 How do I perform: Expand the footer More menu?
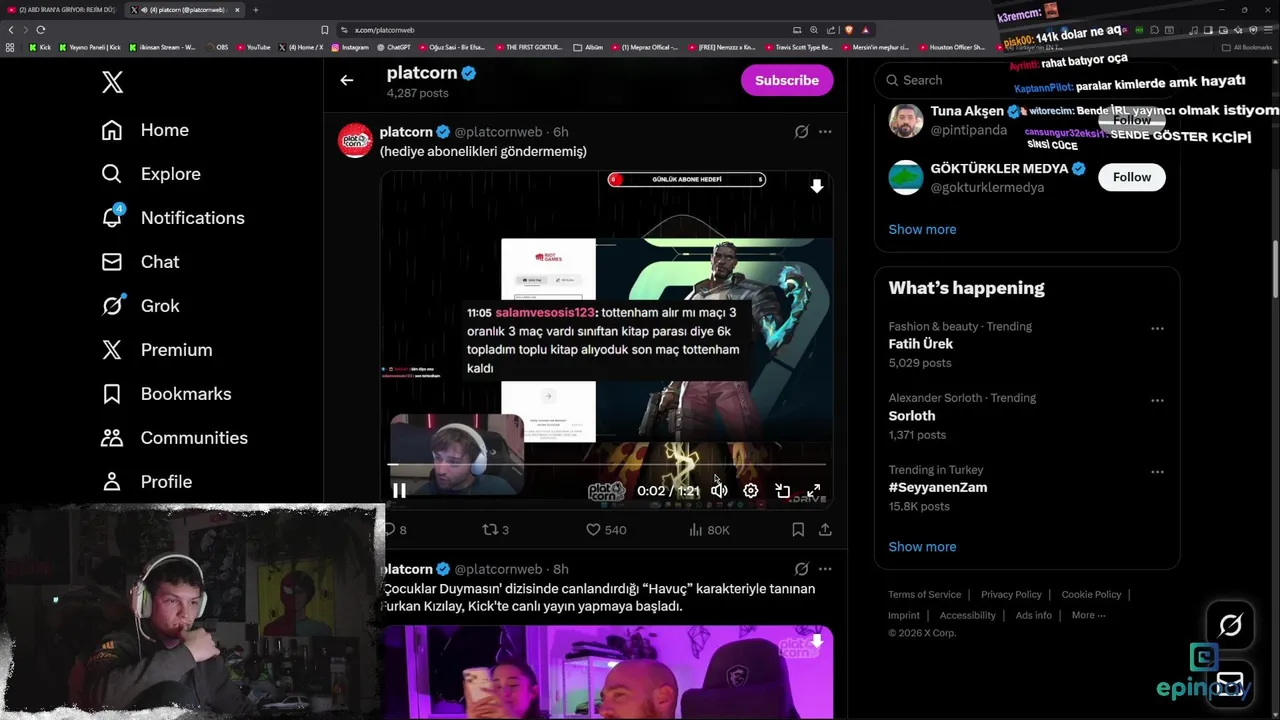pos(1088,616)
